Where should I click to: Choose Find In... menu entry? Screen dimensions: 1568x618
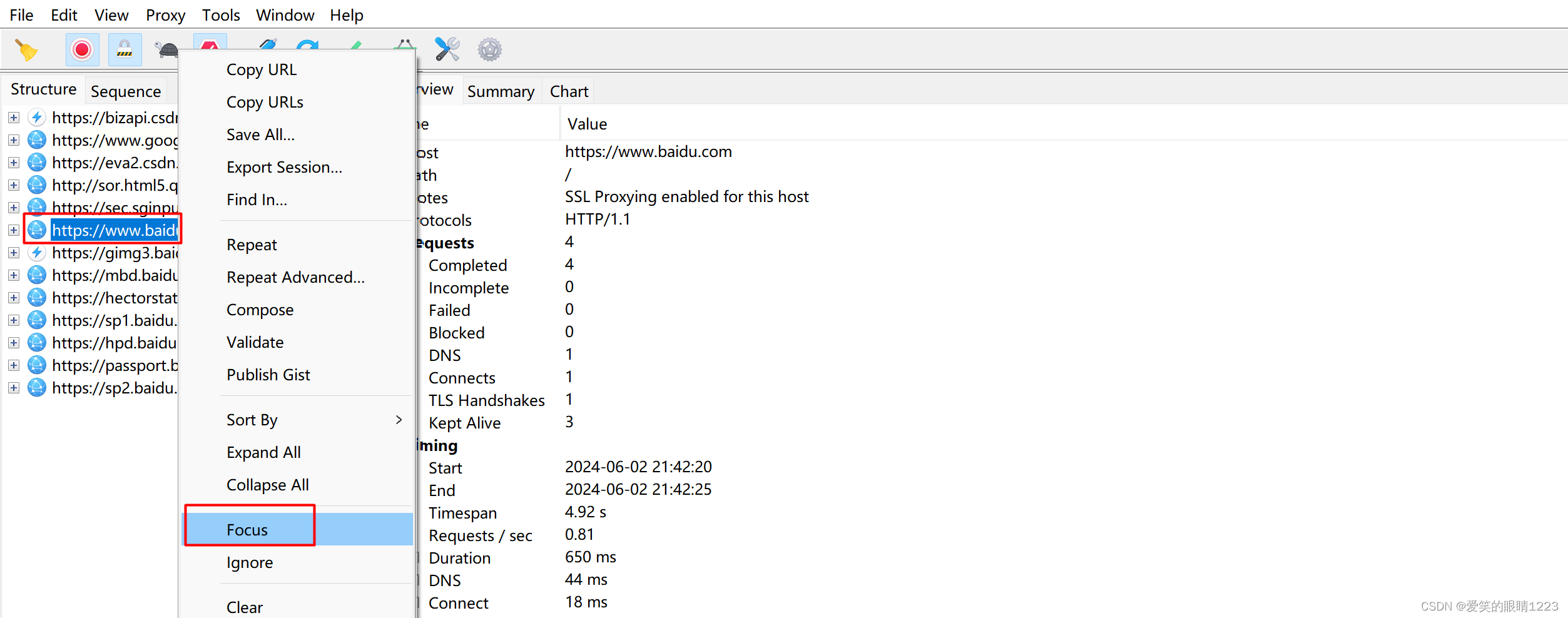click(297, 200)
